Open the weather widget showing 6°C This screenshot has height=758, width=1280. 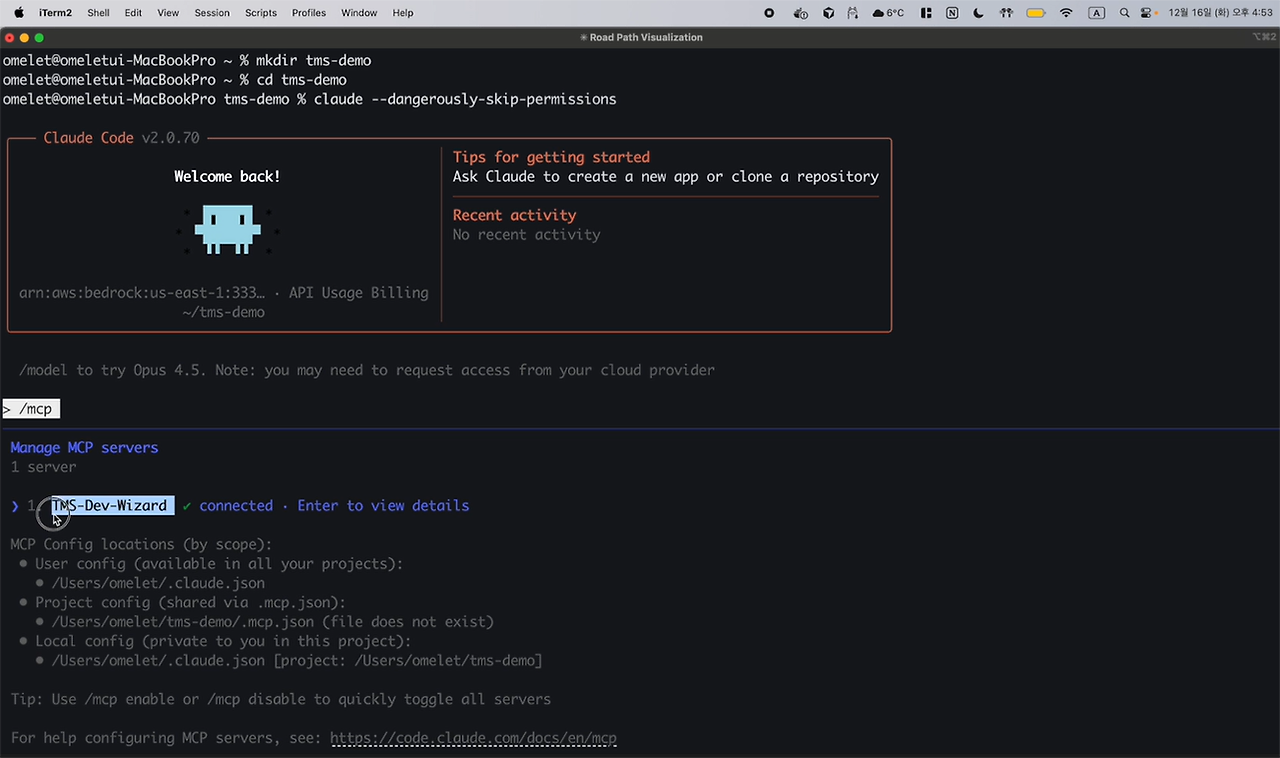(x=888, y=13)
